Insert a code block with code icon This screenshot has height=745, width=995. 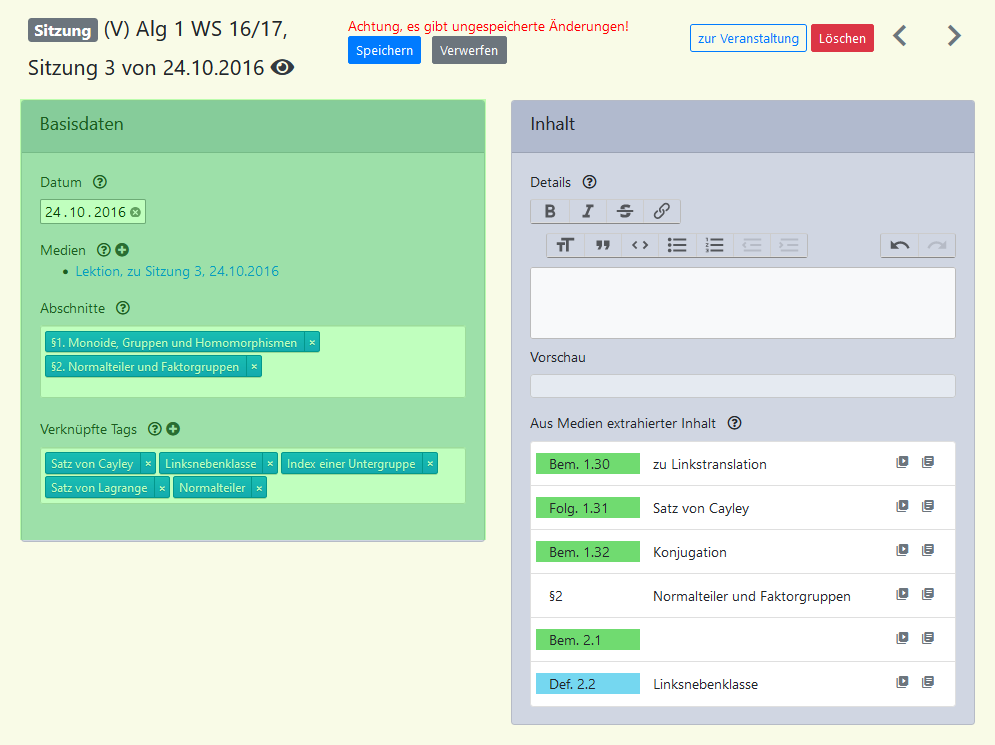(x=640, y=245)
